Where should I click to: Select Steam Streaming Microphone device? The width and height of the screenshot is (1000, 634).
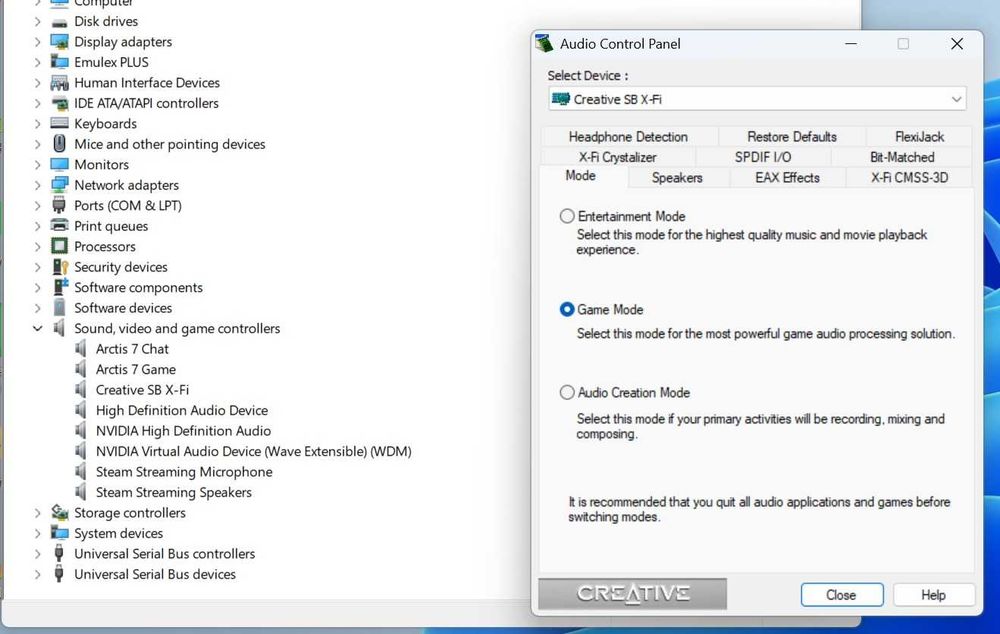click(x=184, y=472)
